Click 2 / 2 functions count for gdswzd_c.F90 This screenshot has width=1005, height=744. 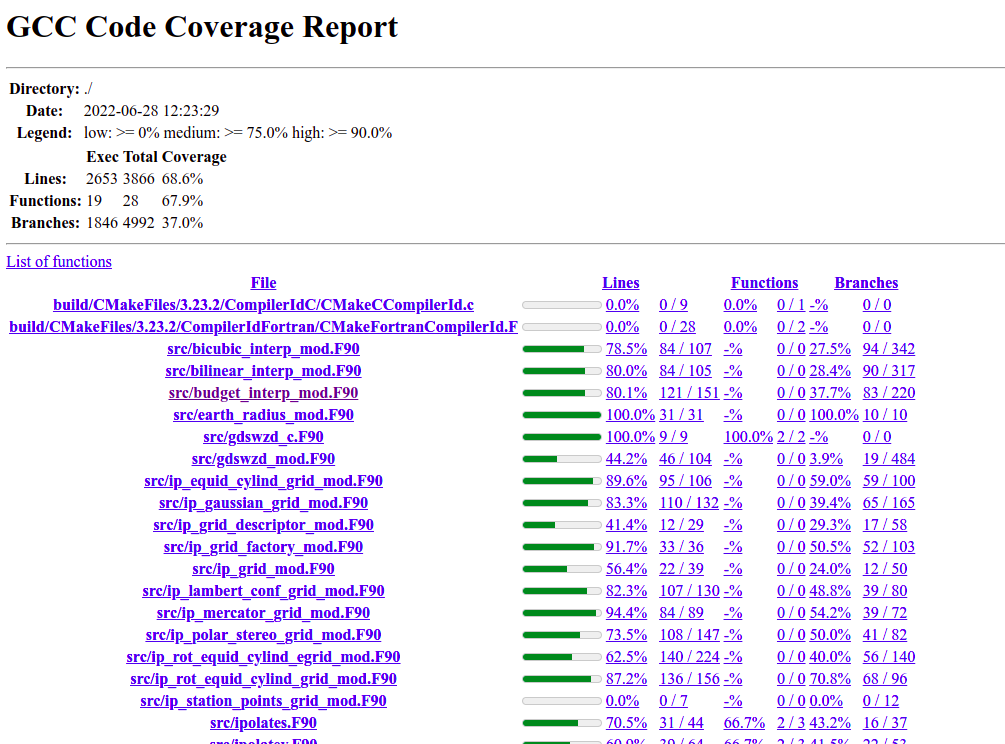pos(791,437)
